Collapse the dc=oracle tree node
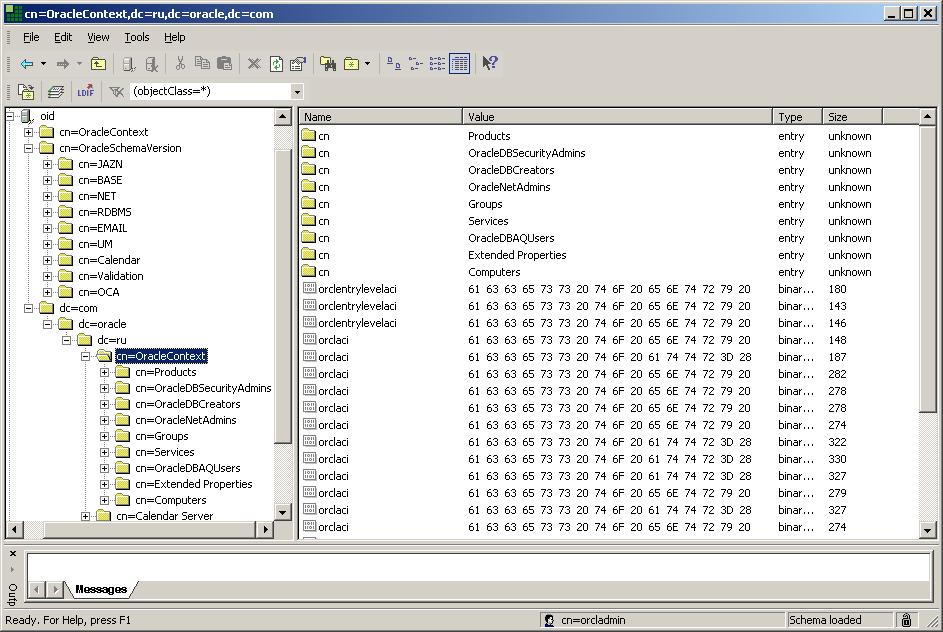The image size is (943, 632). click(48, 324)
